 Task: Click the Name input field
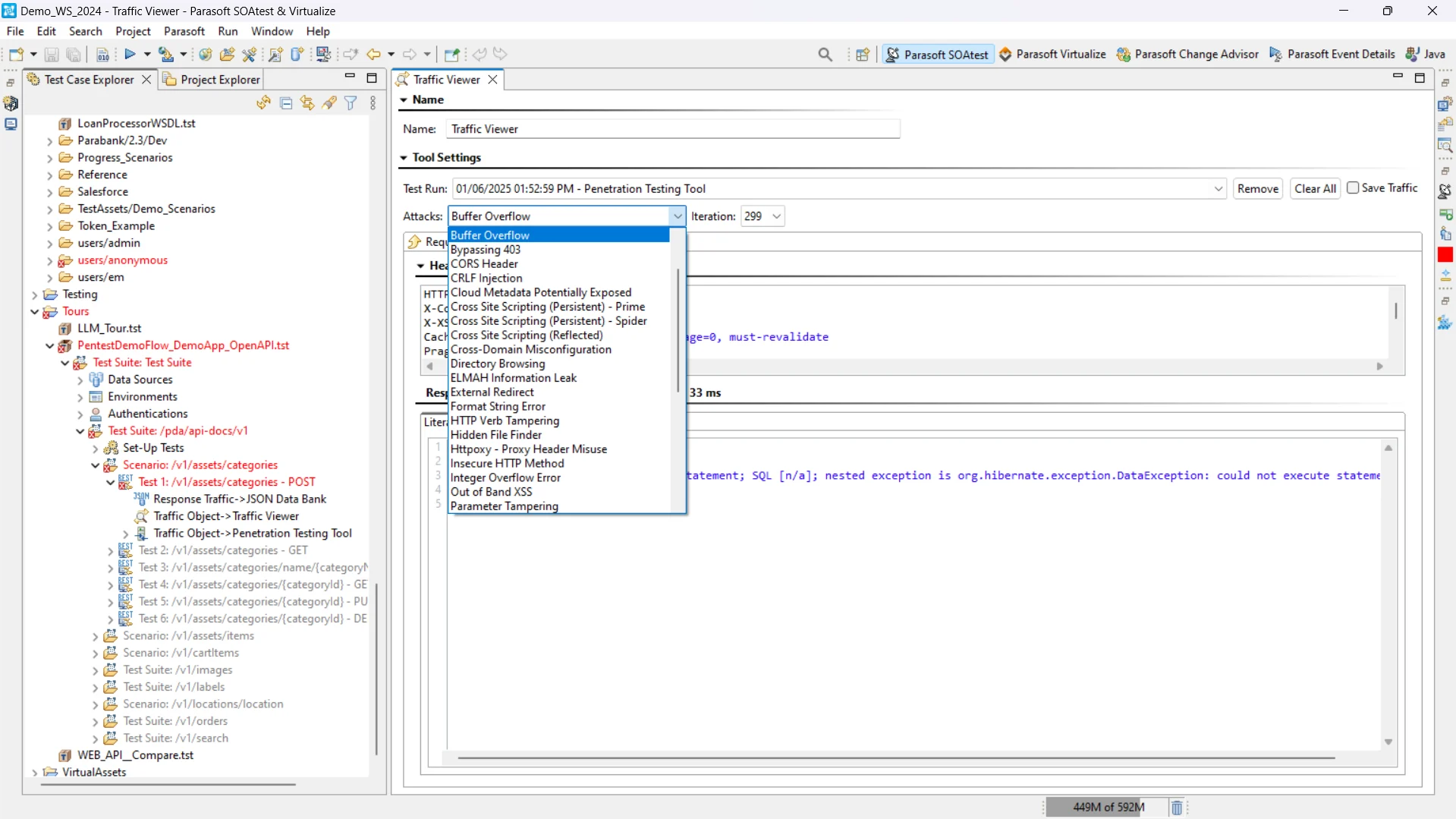click(673, 129)
